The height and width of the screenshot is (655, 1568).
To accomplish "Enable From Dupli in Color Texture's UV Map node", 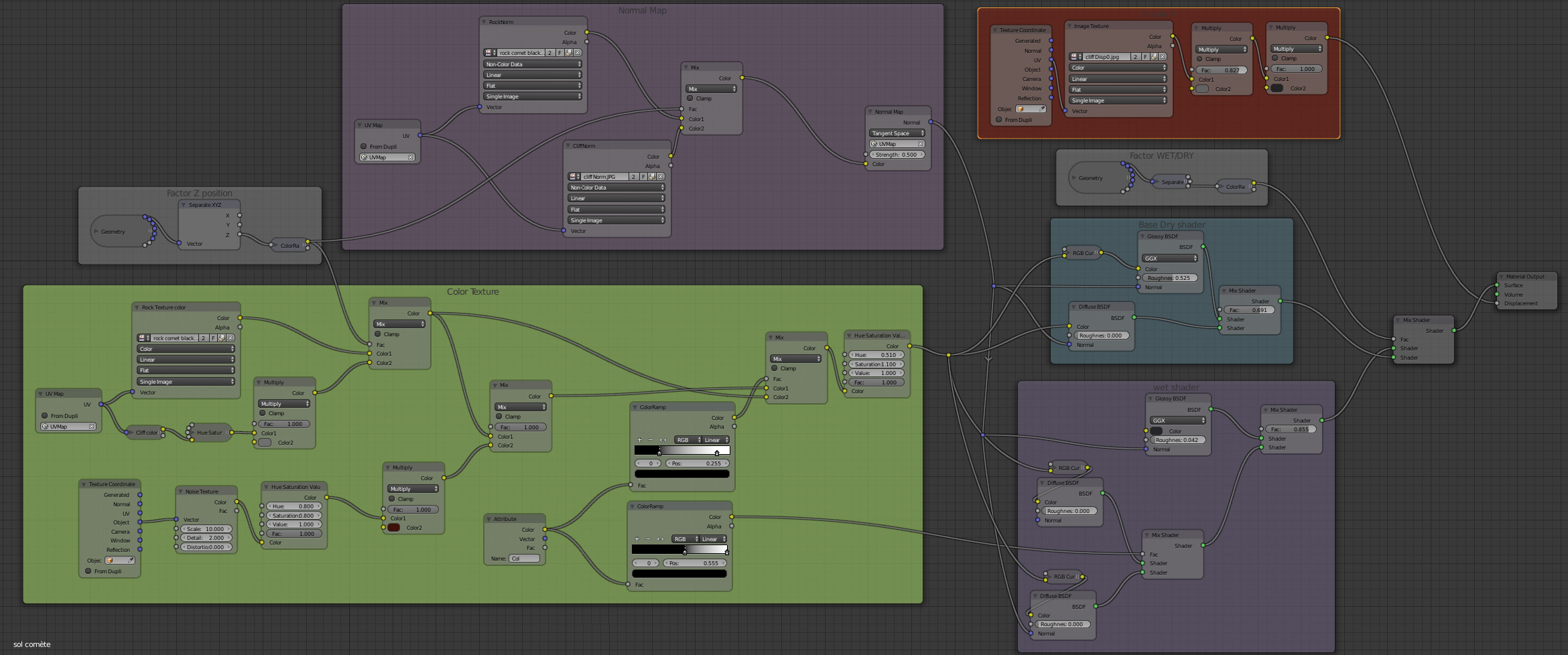I will point(45,416).
